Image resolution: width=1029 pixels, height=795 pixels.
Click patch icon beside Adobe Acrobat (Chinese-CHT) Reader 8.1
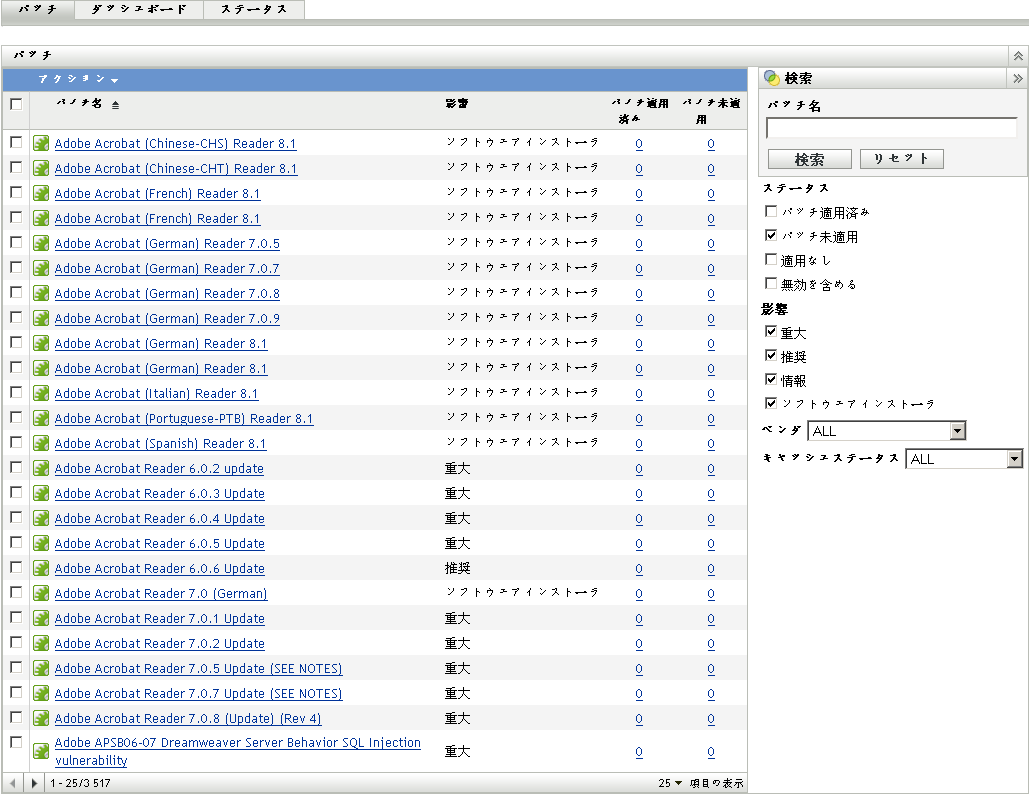tap(41, 168)
